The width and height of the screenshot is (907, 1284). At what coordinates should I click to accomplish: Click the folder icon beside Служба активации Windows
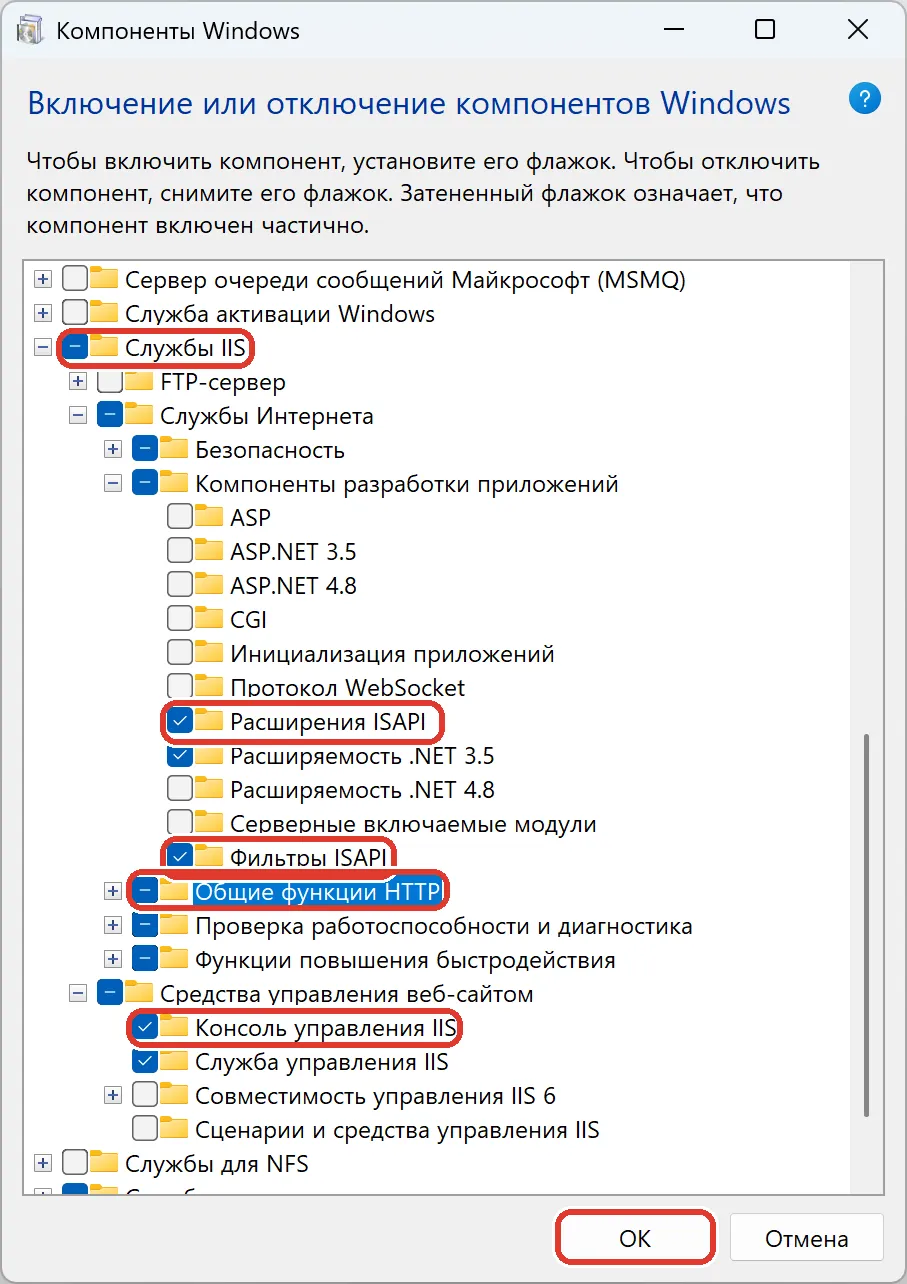pos(104,313)
